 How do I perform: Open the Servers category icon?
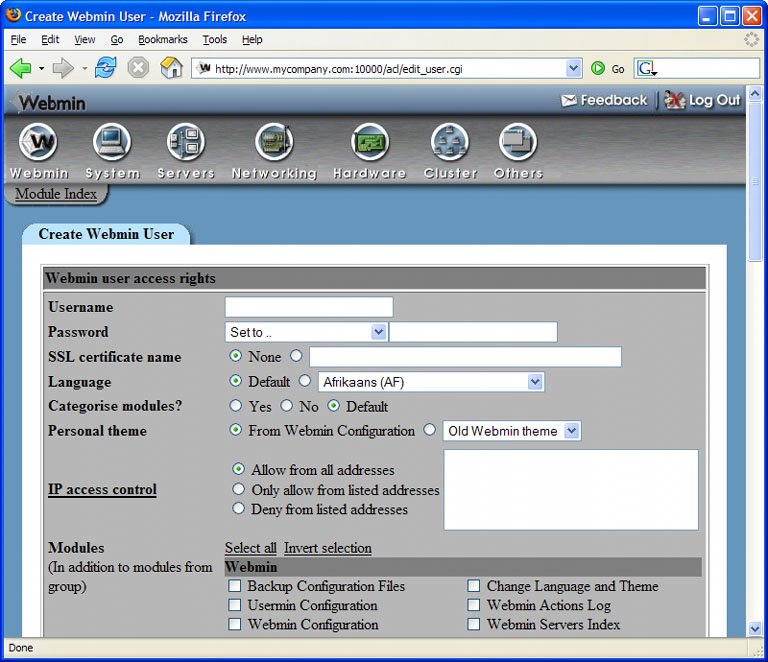(185, 145)
